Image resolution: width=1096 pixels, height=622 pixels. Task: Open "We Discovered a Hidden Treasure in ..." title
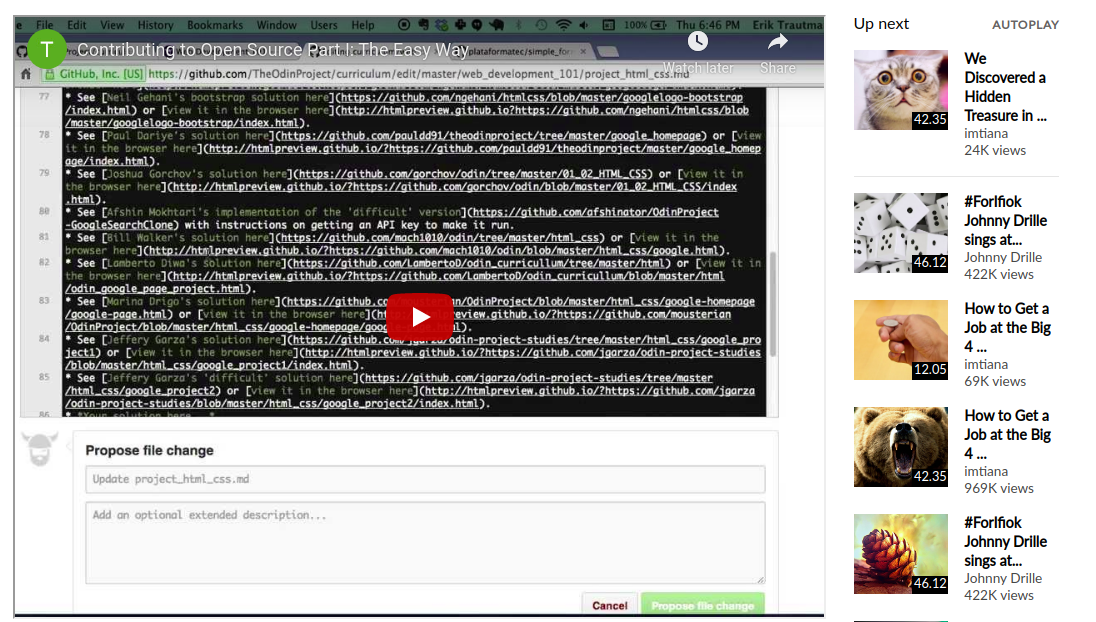1005,87
